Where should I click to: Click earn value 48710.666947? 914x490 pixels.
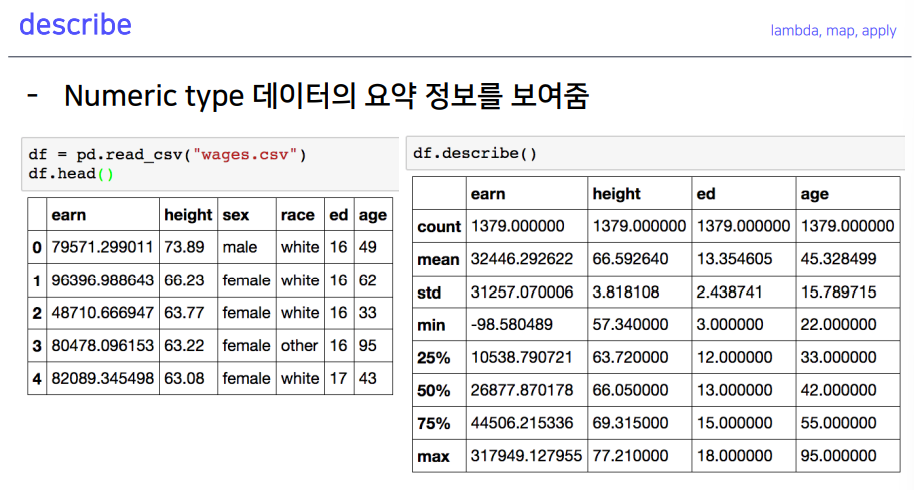pos(102,313)
